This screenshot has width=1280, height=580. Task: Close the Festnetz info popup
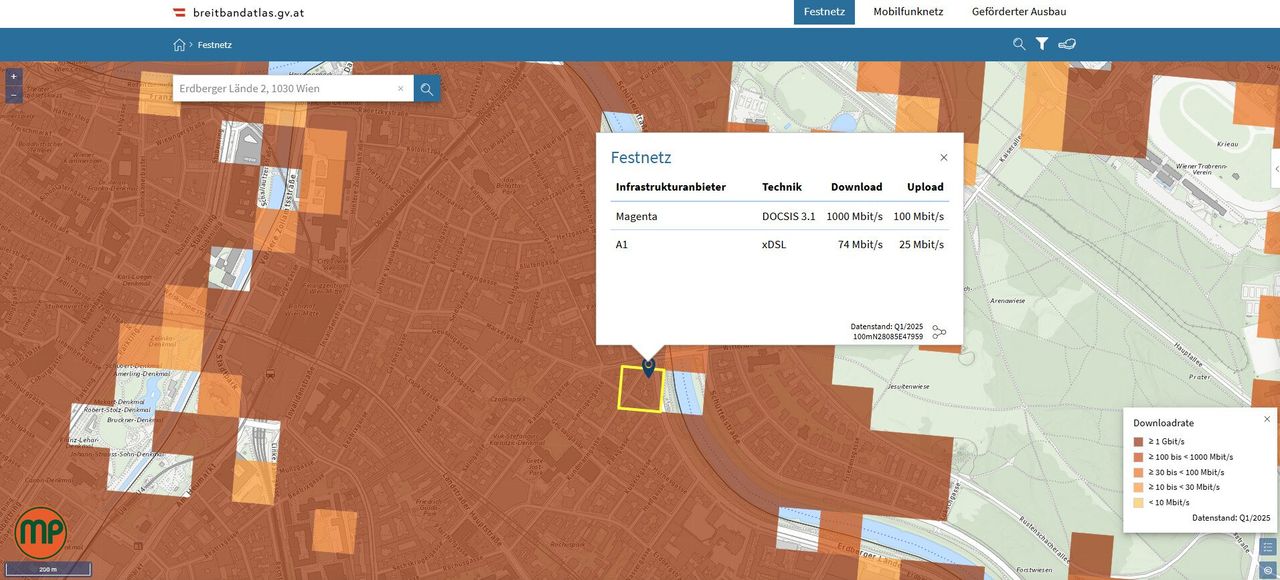click(x=944, y=158)
